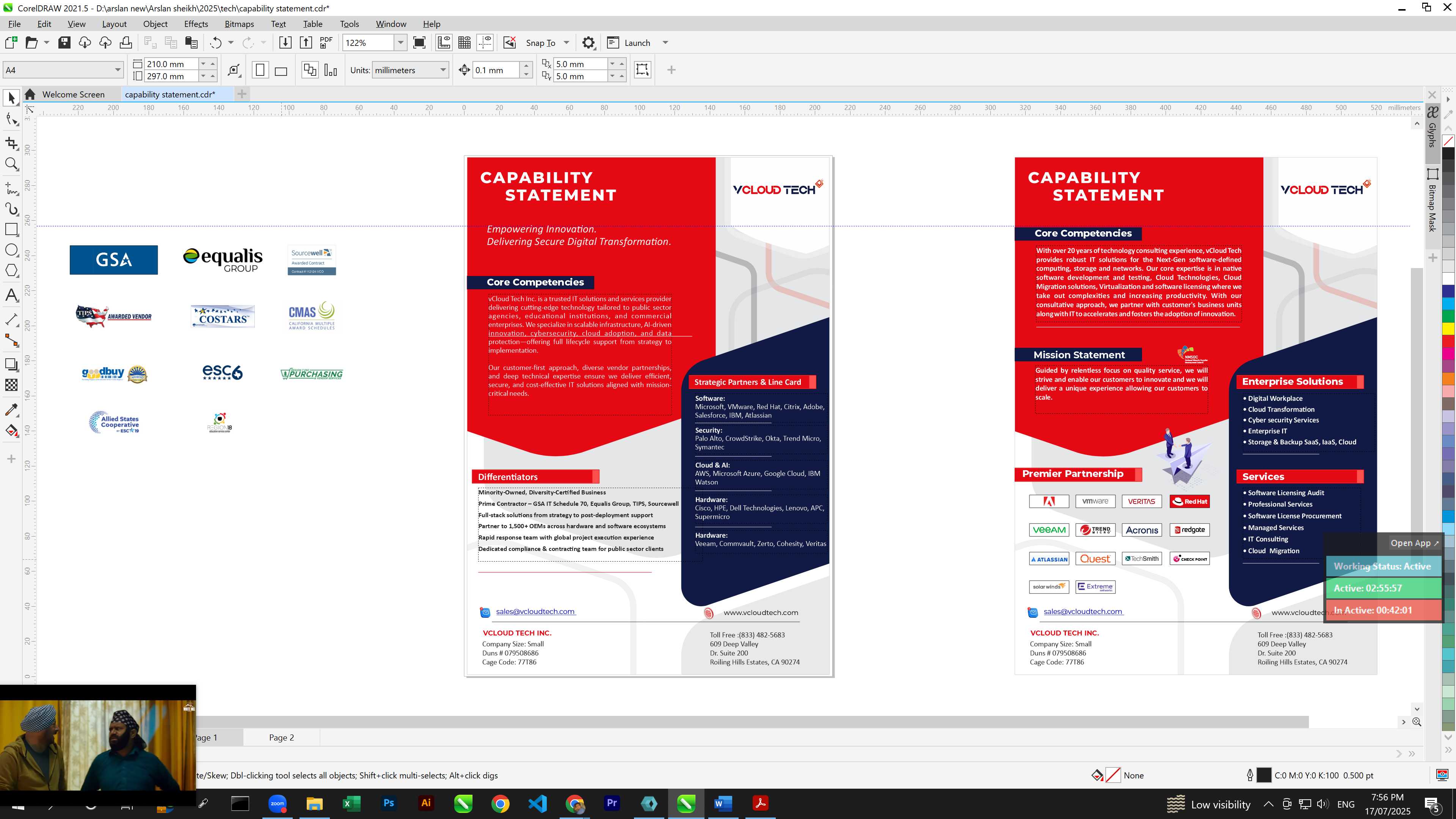Image resolution: width=1456 pixels, height=819 pixels.
Task: Select the Interactive Fill tool
Action: pyautogui.click(x=11, y=431)
